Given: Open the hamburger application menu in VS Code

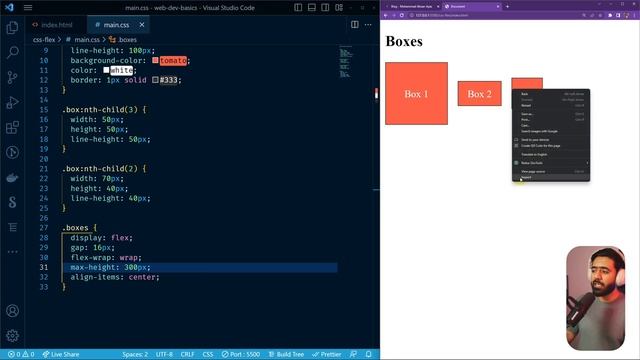Looking at the screenshot, I should (28, 7).
